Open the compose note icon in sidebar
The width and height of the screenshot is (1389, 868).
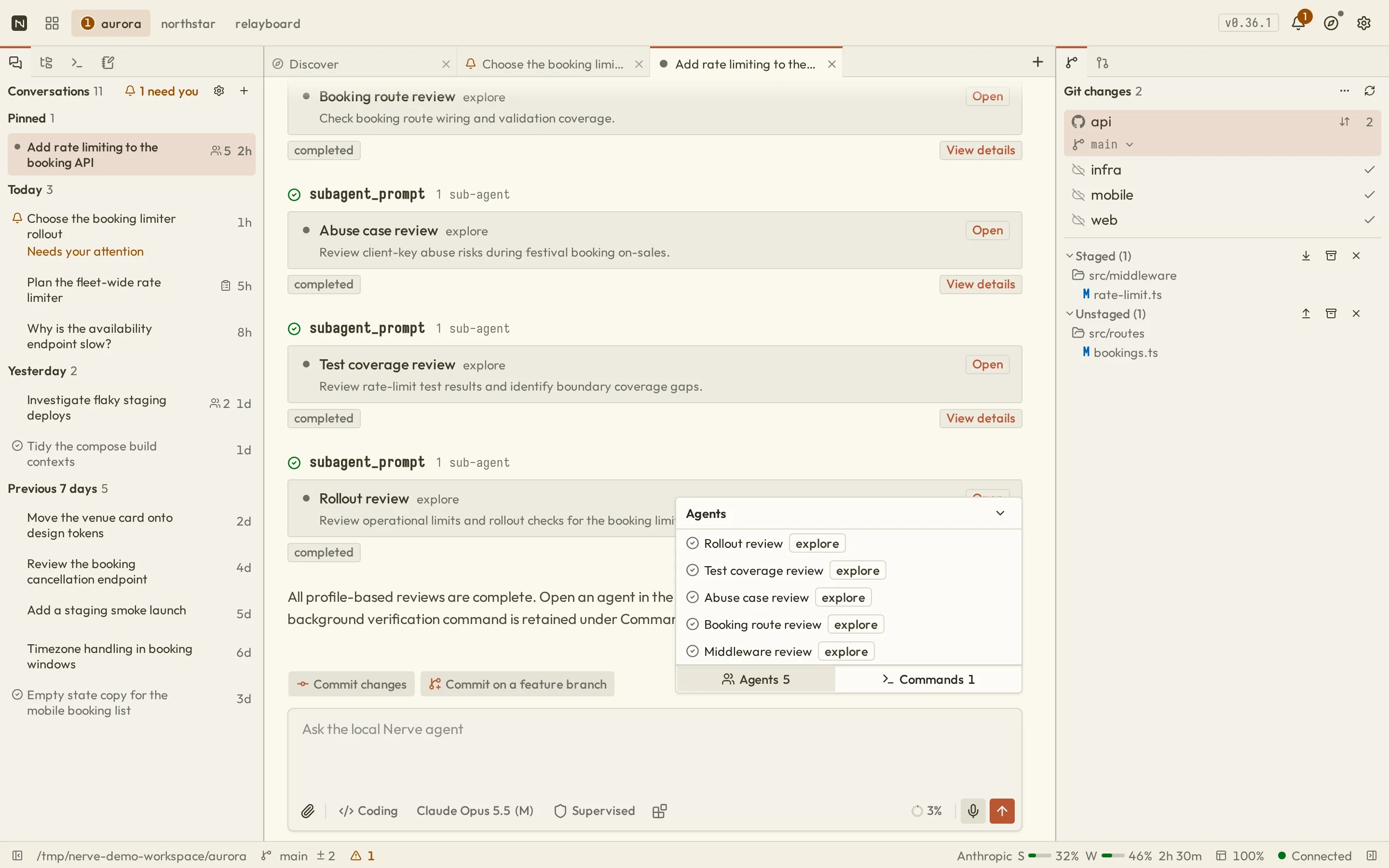(108, 63)
